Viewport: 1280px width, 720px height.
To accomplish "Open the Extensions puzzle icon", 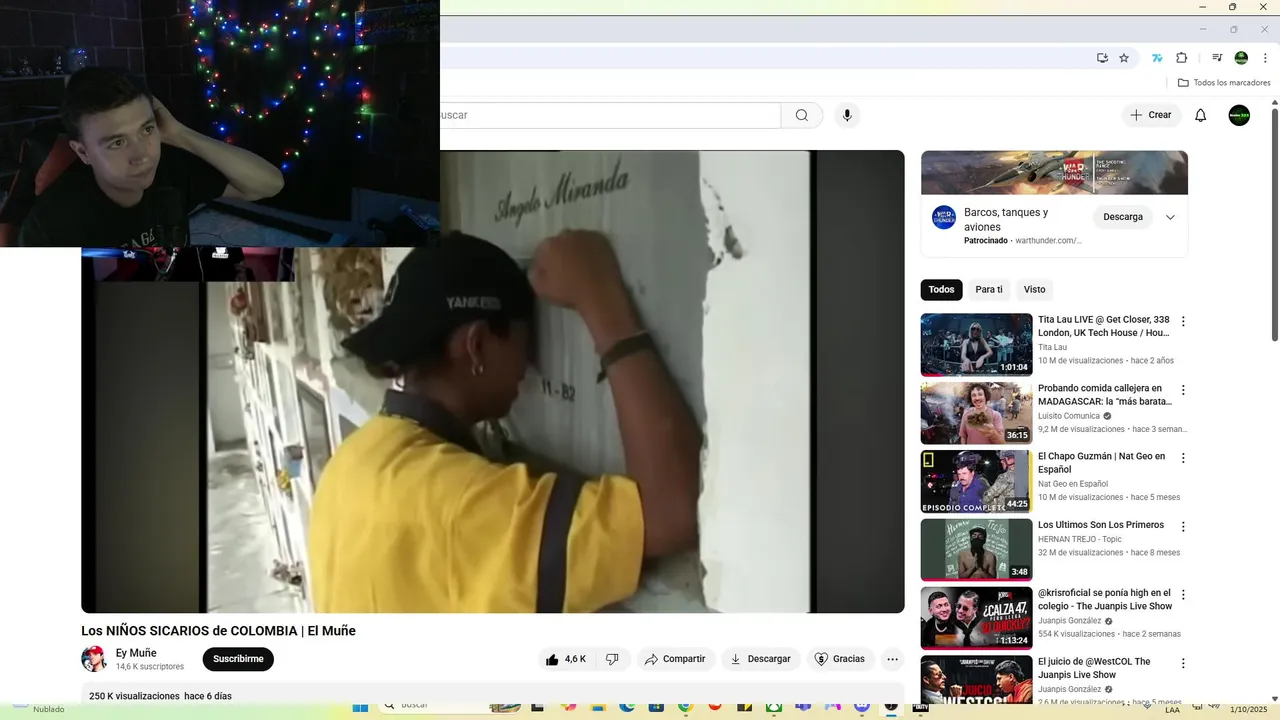I will tap(1181, 58).
